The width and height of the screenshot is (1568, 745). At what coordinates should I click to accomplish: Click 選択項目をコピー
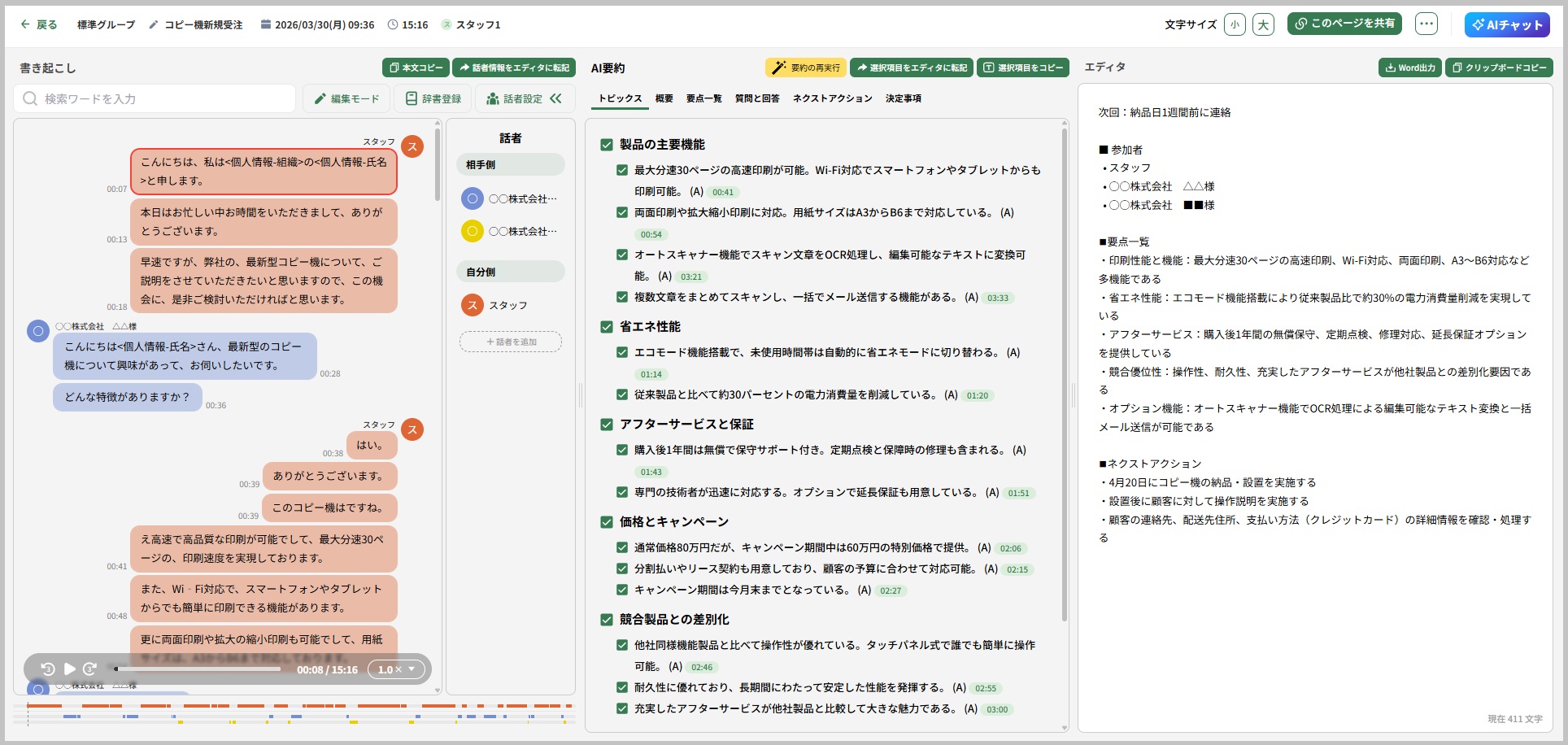click(1023, 68)
